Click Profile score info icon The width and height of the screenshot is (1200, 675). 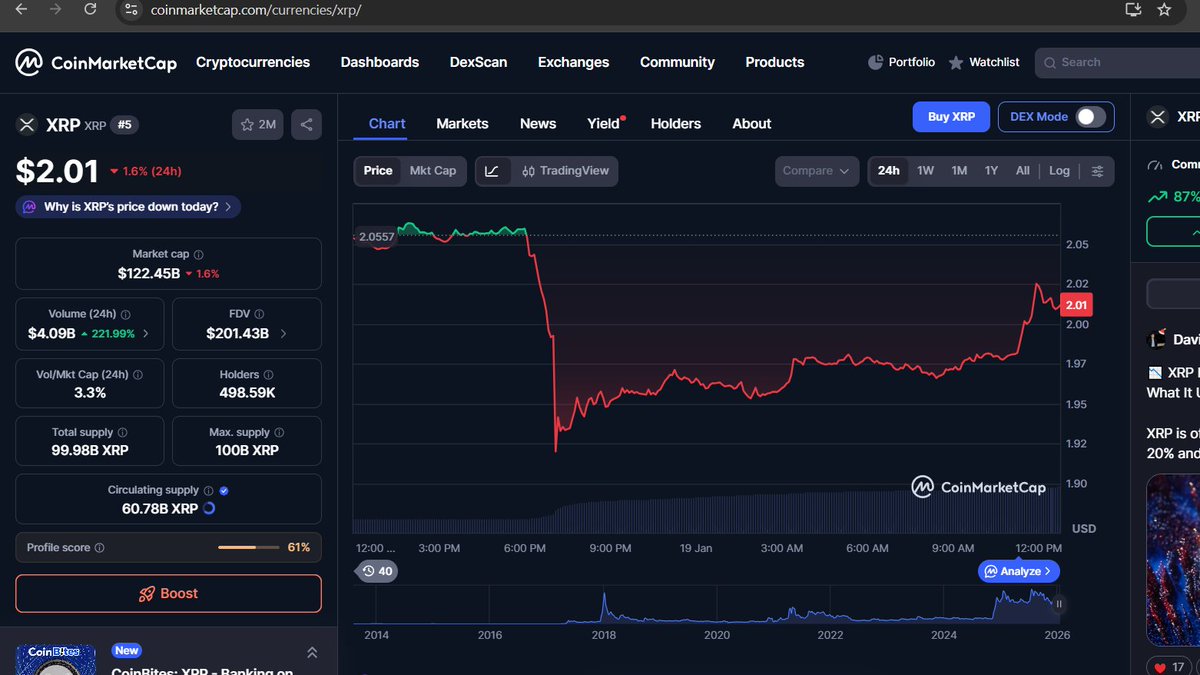click(x=99, y=548)
